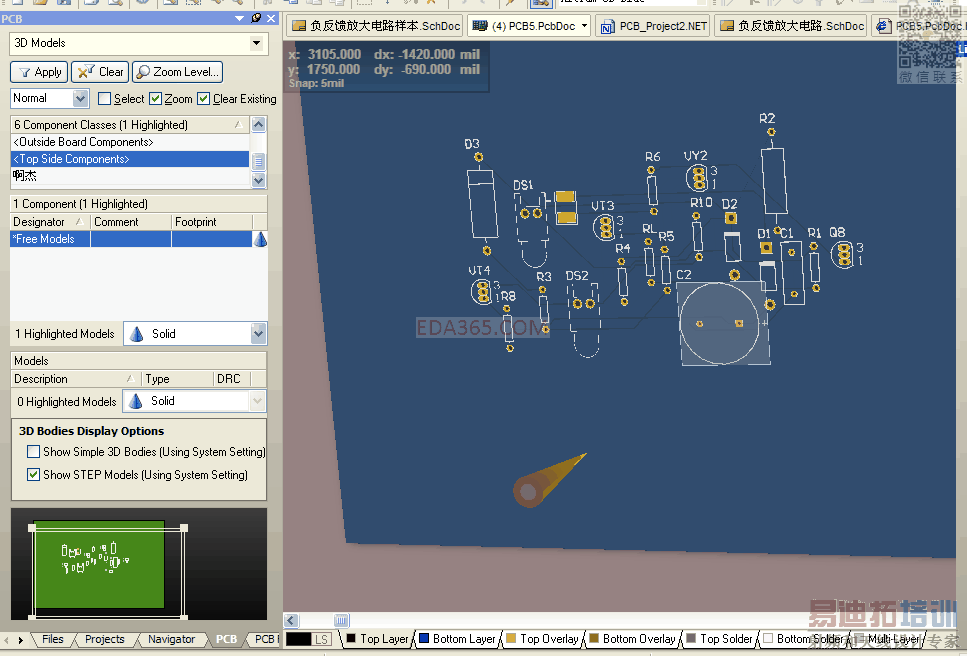This screenshot has height=656, width=967.
Task: Click the Apply filter button
Action: pos(39,72)
